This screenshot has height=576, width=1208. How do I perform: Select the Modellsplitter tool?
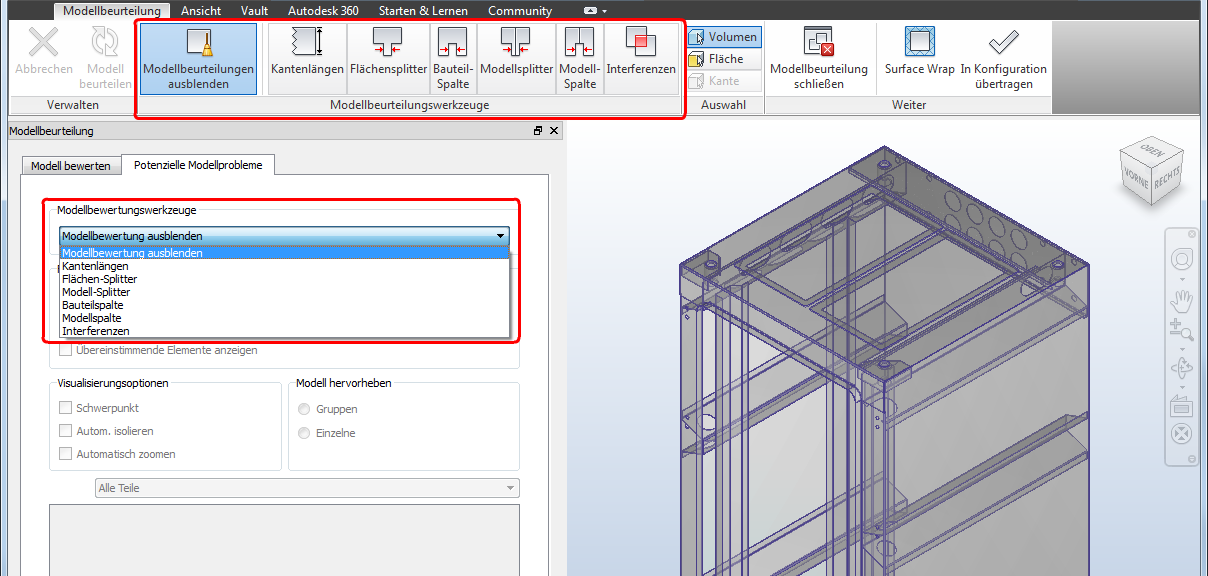click(x=516, y=58)
